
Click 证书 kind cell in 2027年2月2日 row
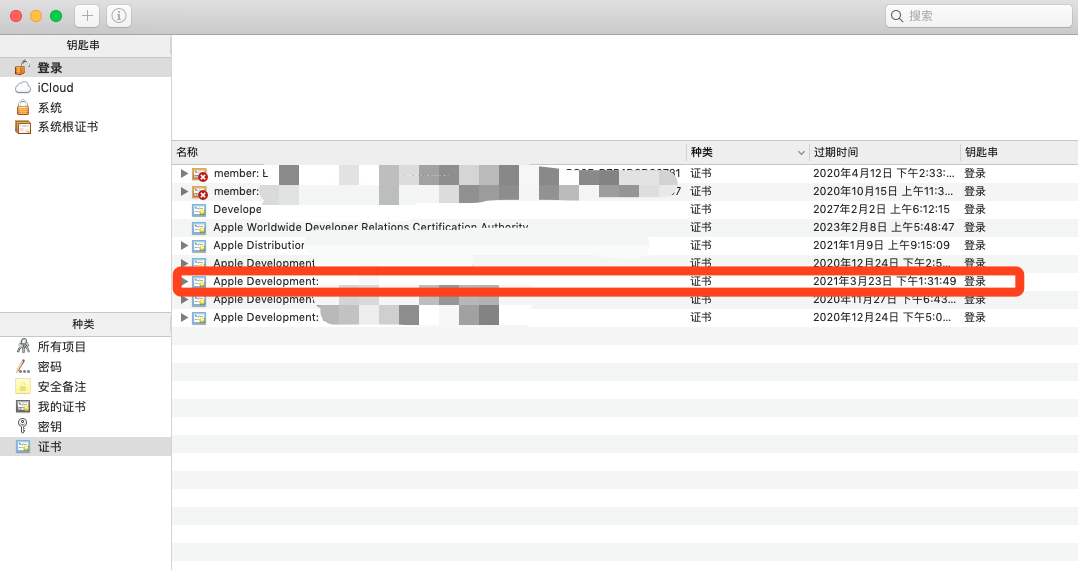701,209
